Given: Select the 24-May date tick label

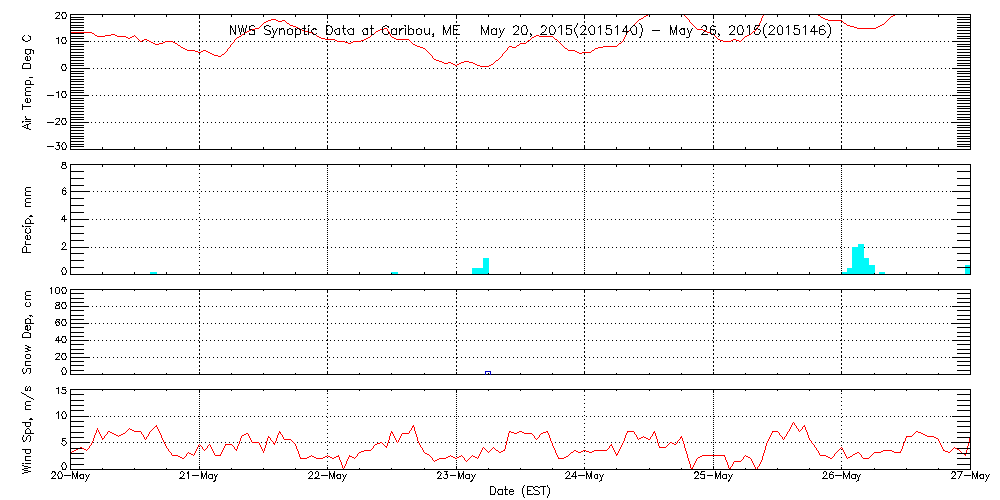Looking at the screenshot, I should click(x=584, y=477).
